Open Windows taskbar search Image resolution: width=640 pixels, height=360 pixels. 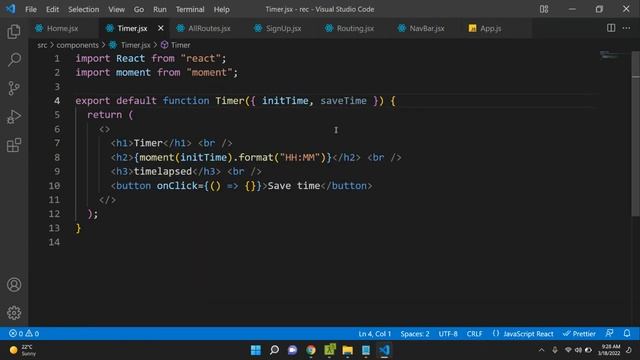[274, 350]
